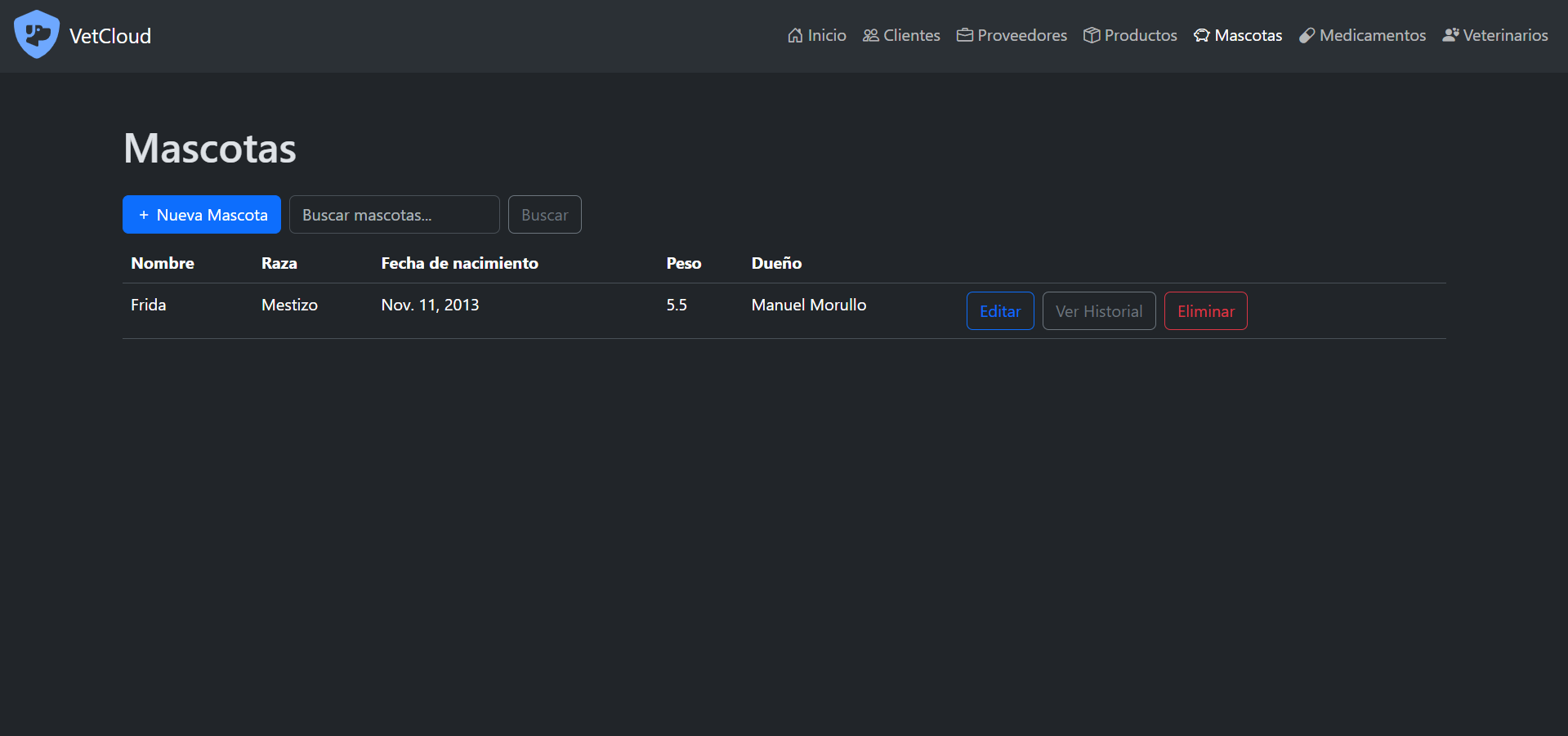
Task: Edit Frida's record with Editar
Action: pos(1000,311)
